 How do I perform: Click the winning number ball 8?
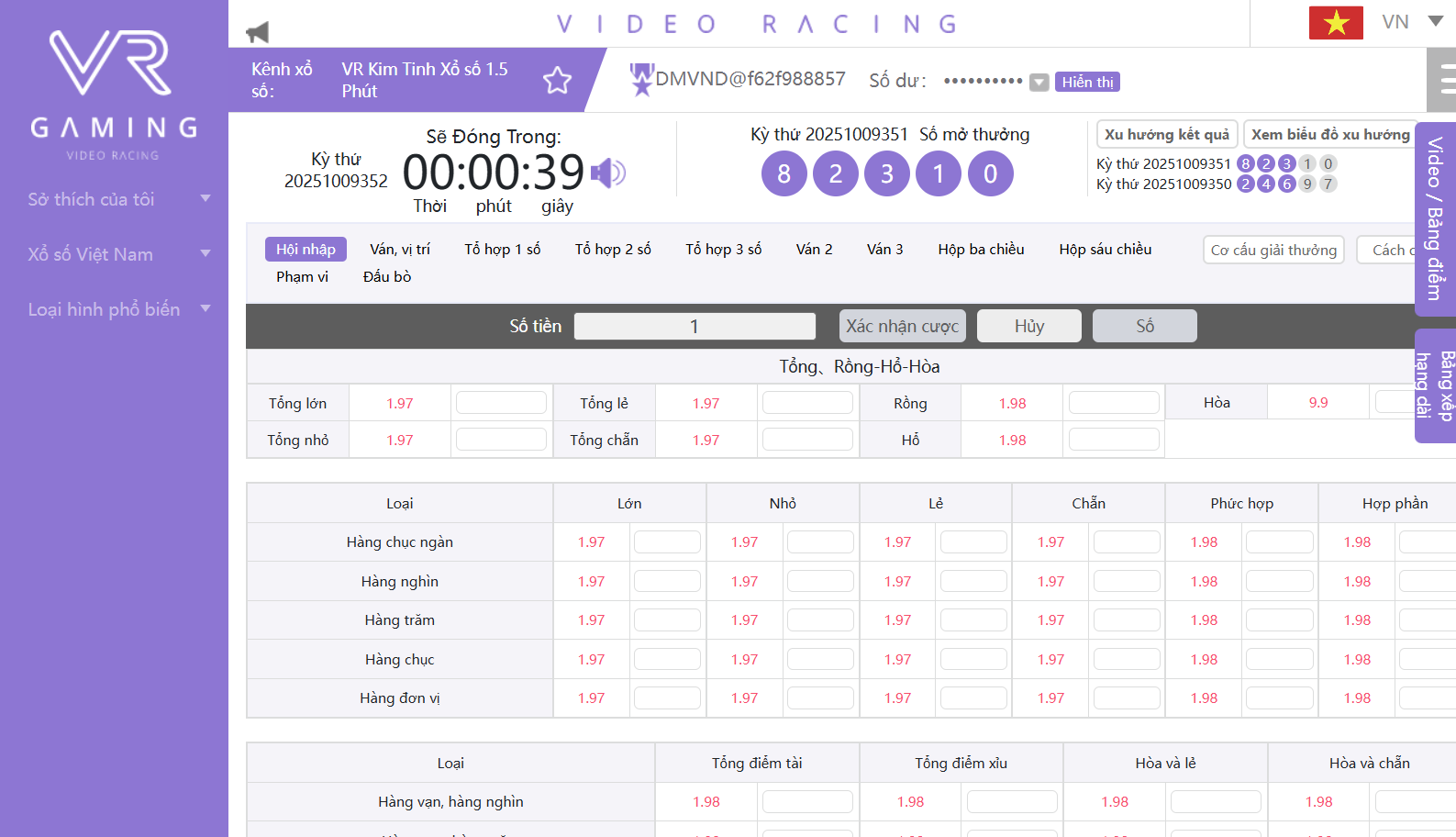pyautogui.click(x=784, y=173)
